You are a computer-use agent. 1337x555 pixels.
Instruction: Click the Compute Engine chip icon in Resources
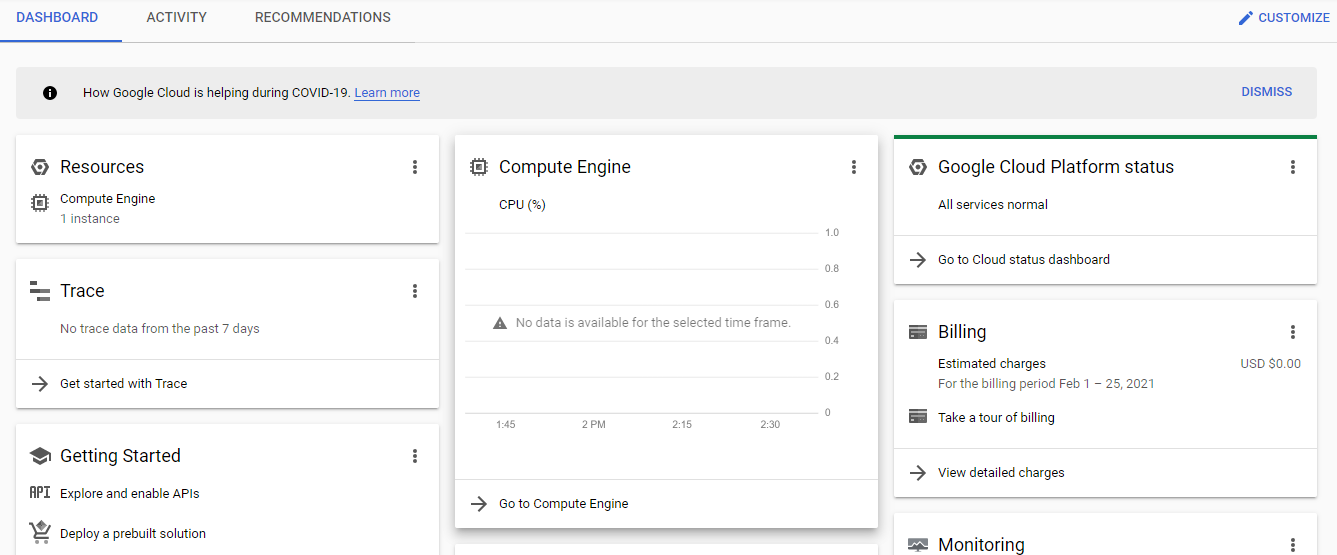coord(40,203)
